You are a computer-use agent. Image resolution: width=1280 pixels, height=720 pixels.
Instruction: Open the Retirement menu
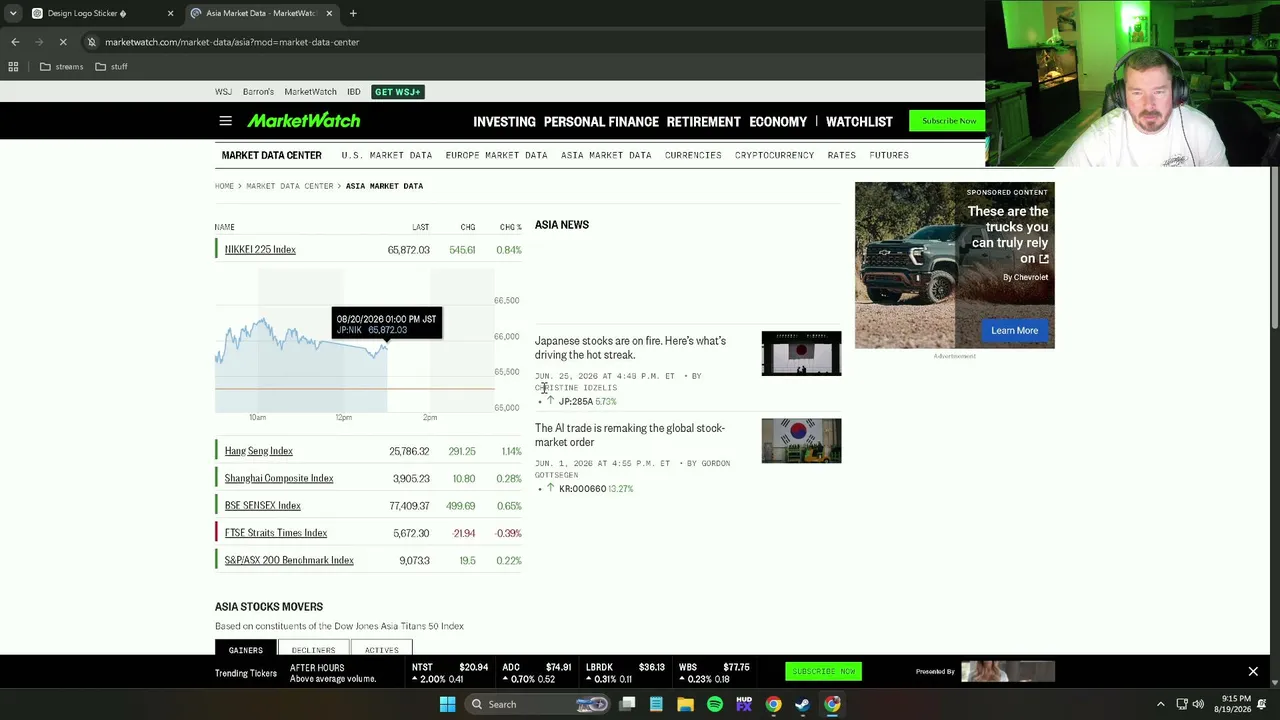(704, 122)
